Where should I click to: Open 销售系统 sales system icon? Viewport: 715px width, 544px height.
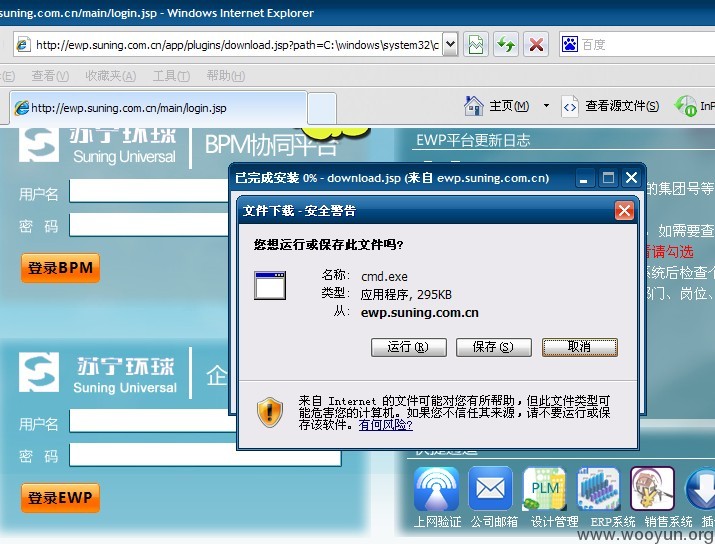click(652, 489)
